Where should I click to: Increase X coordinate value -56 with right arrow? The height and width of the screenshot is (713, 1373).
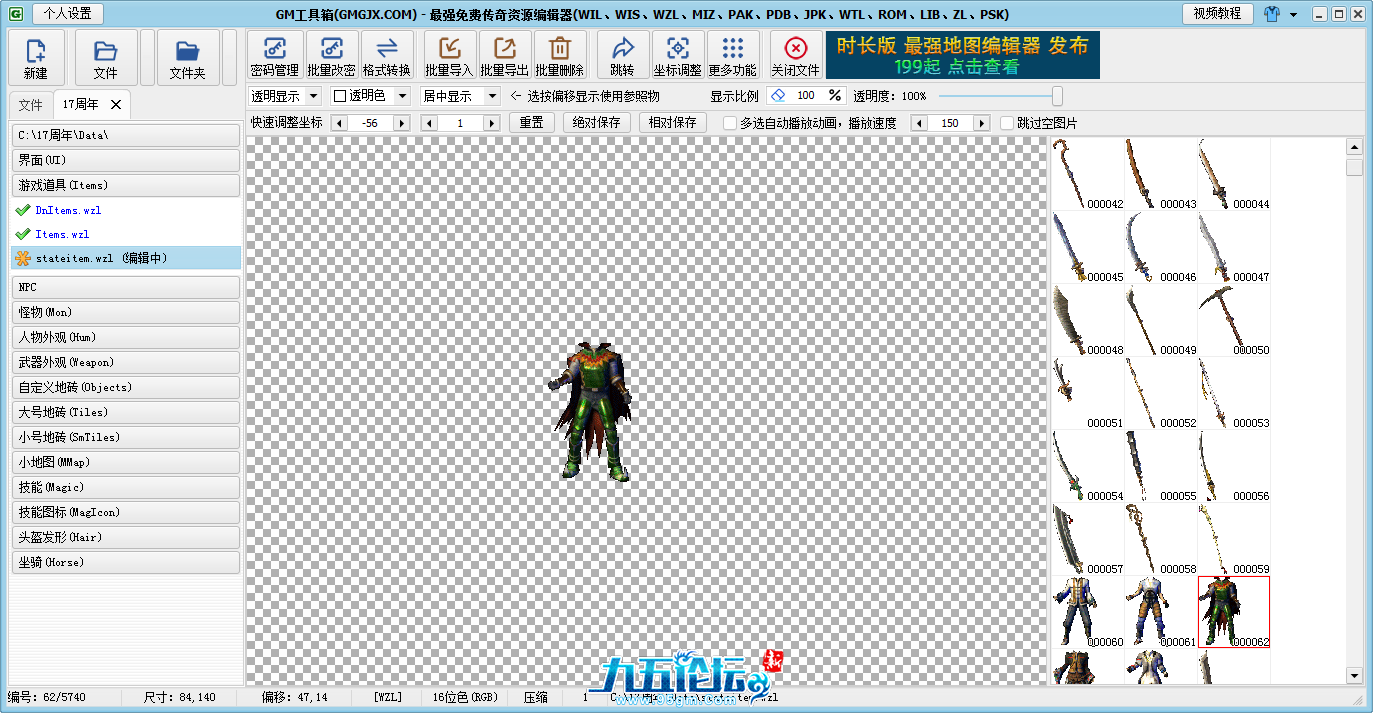(x=402, y=123)
